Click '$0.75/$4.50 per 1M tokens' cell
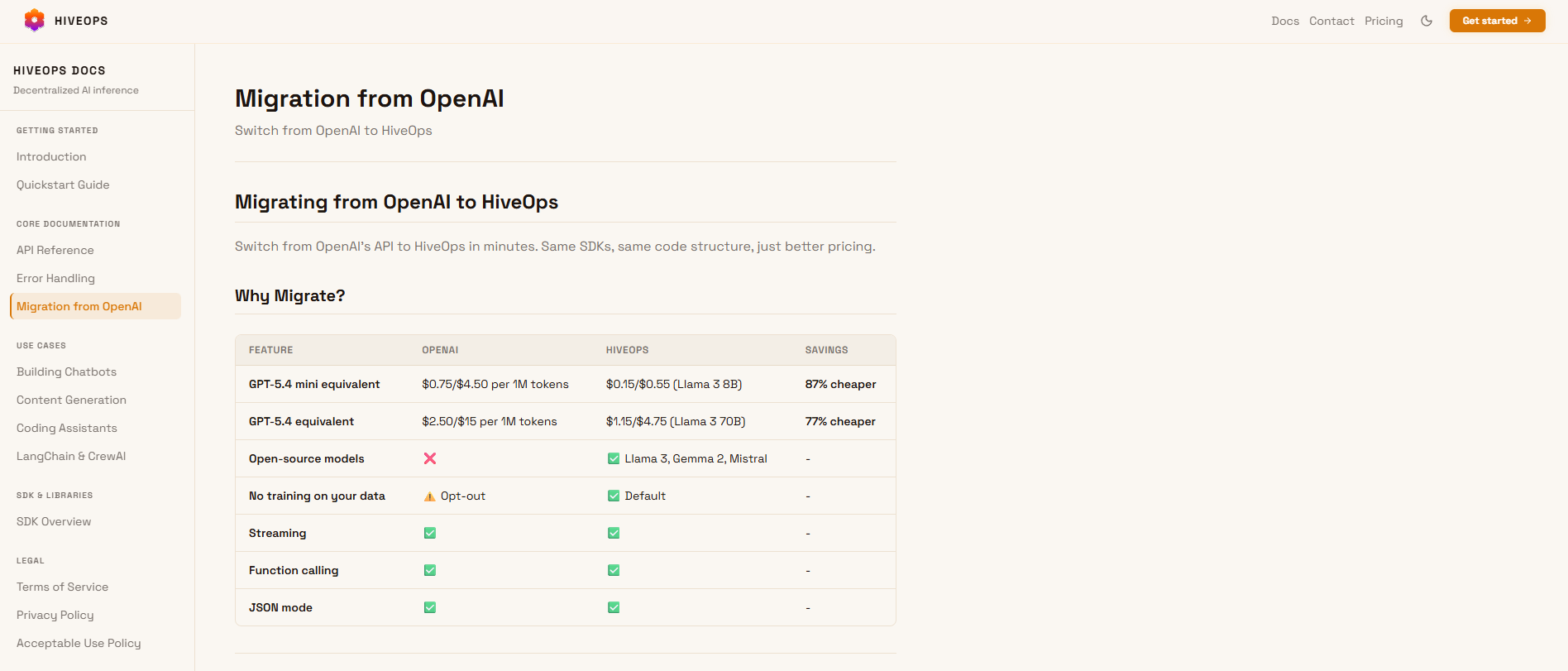 pyautogui.click(x=495, y=384)
